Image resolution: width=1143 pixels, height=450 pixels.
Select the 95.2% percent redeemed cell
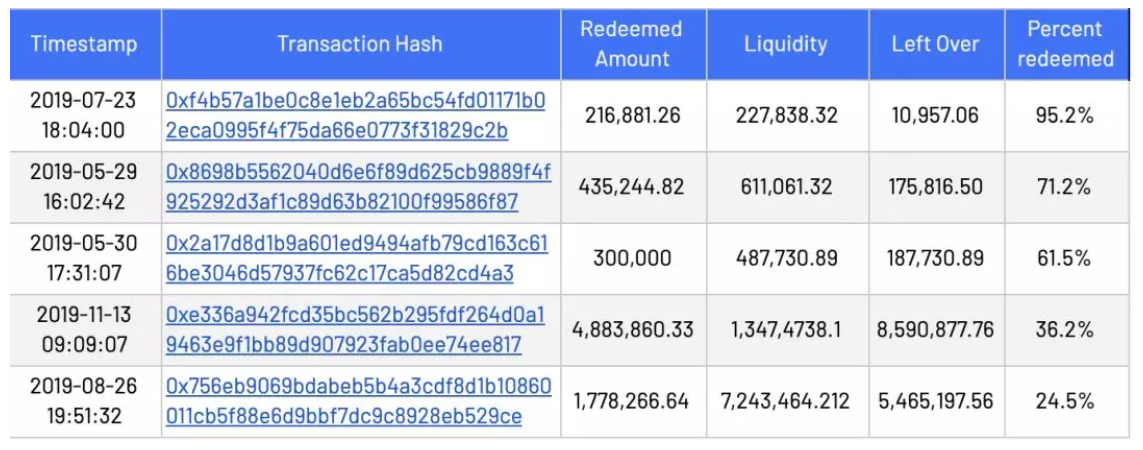pyautogui.click(x=1065, y=116)
